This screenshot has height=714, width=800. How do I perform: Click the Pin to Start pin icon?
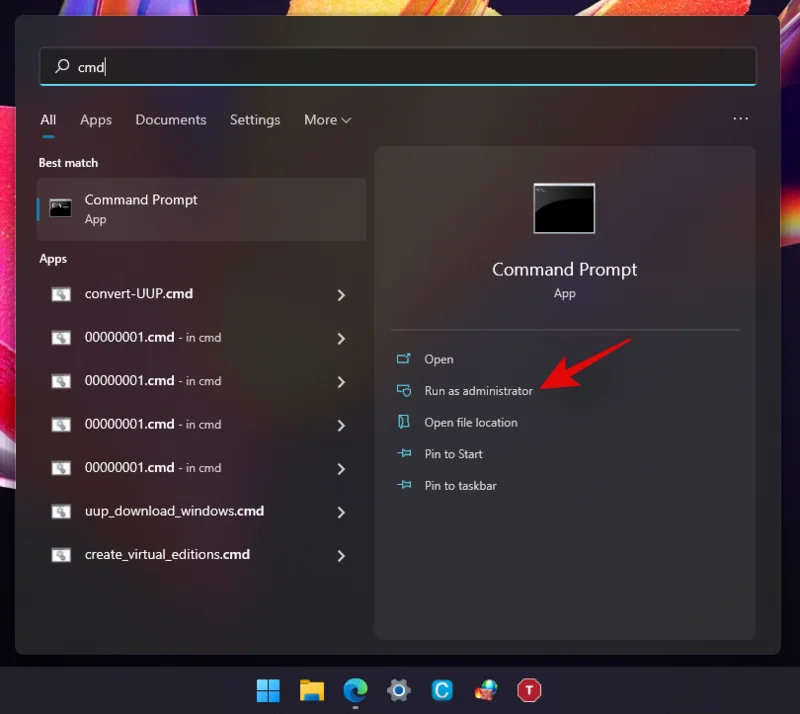pos(405,454)
